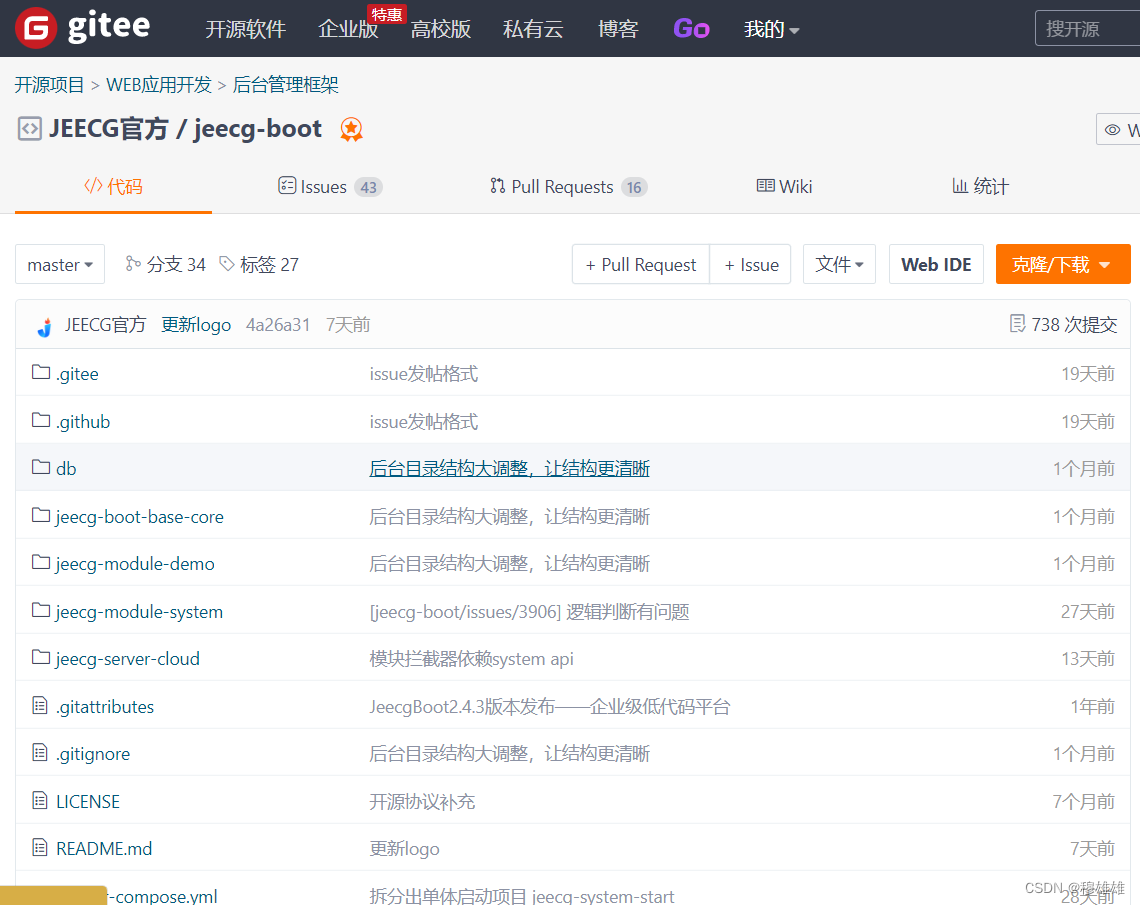Open the jeecg-boot repository title link

click(x=258, y=129)
